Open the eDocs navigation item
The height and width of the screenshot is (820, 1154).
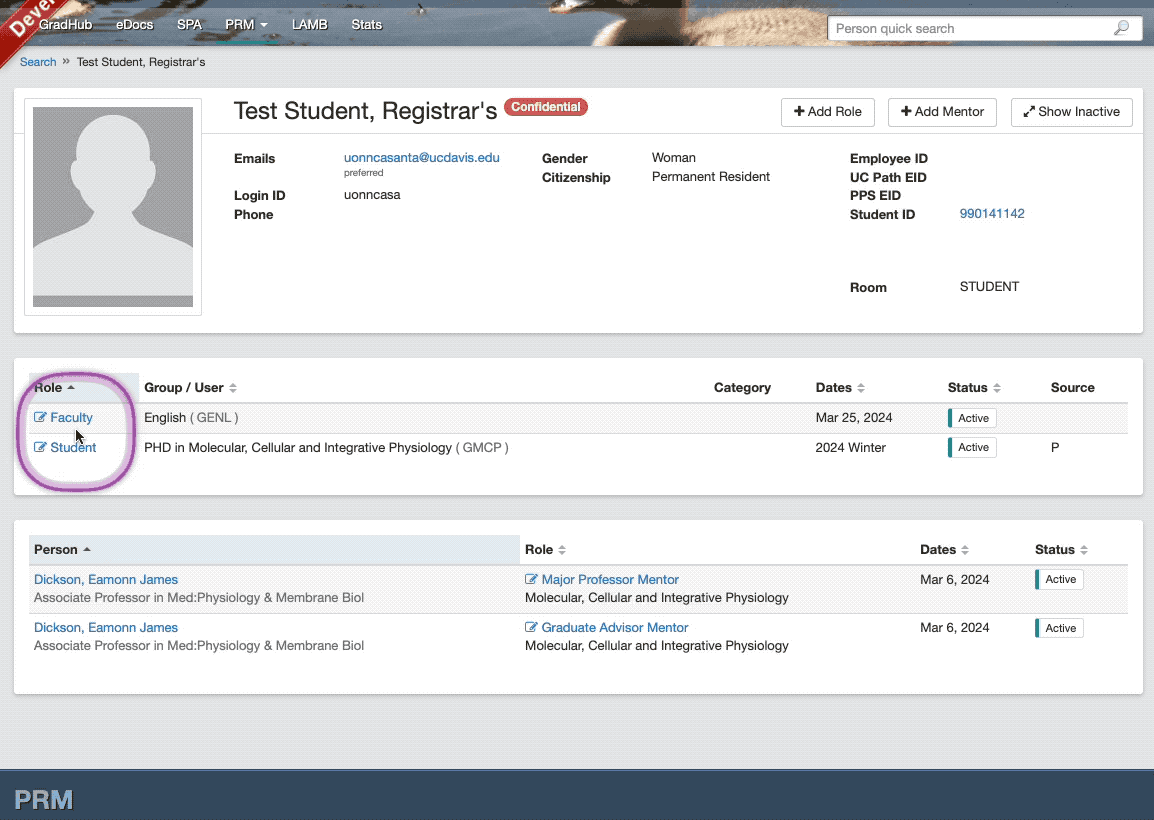click(134, 25)
